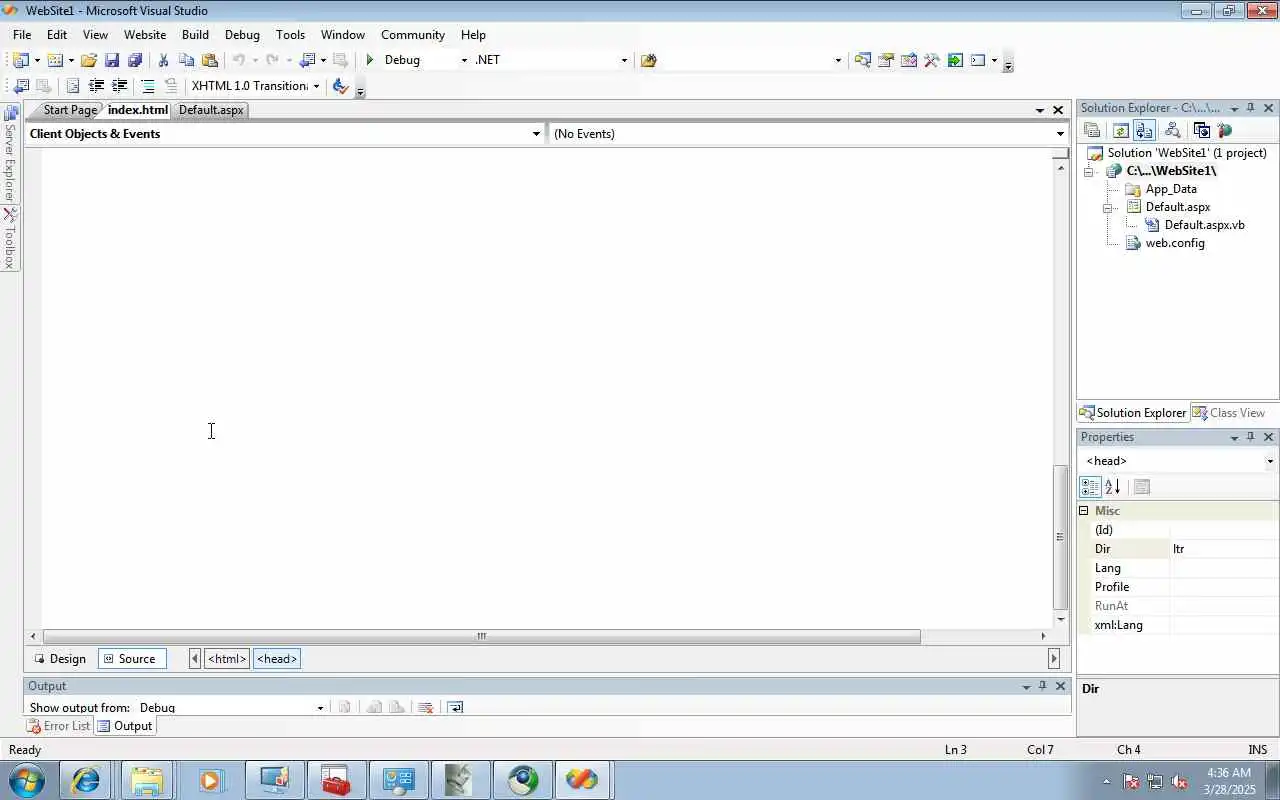1280x800 pixels.
Task: Collapse the C:\...\WebSite1\ project node
Action: (1089, 171)
